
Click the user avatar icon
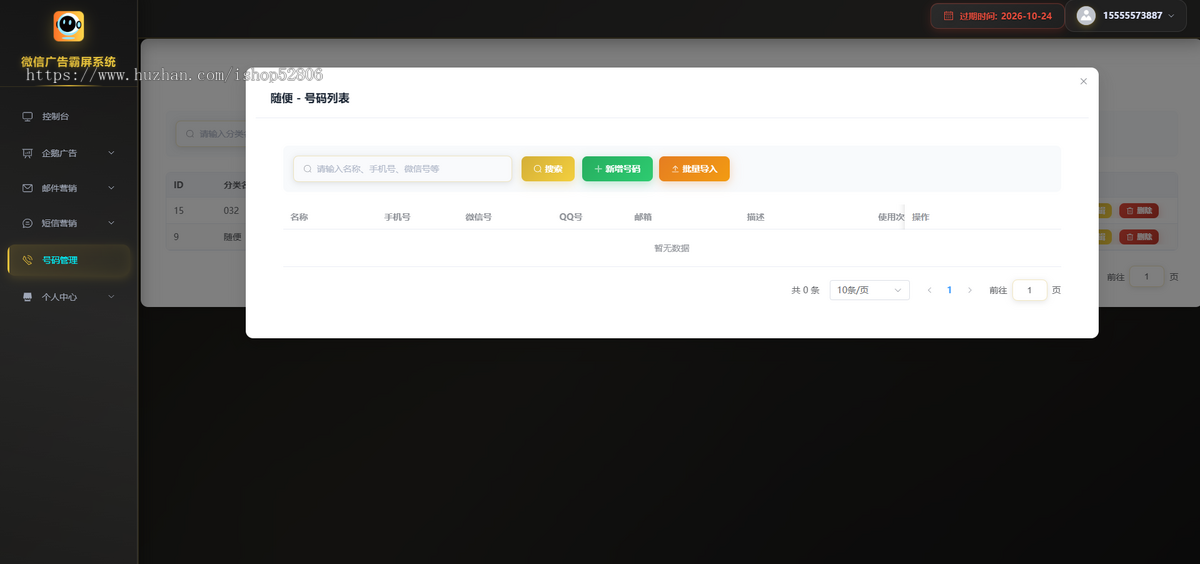point(1086,16)
